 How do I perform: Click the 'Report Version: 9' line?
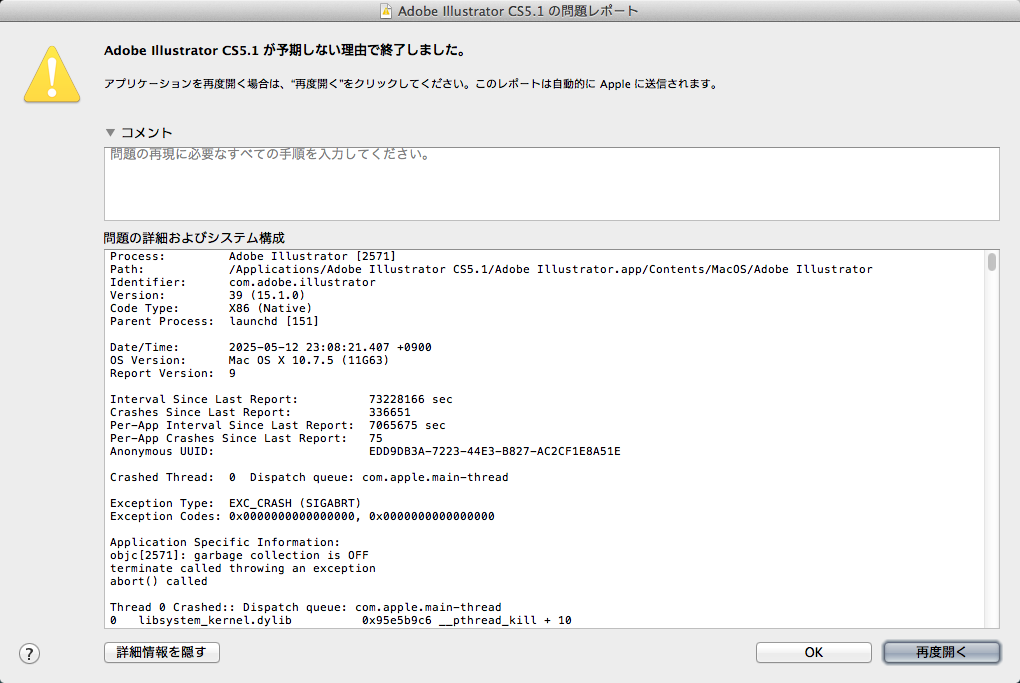tap(172, 373)
